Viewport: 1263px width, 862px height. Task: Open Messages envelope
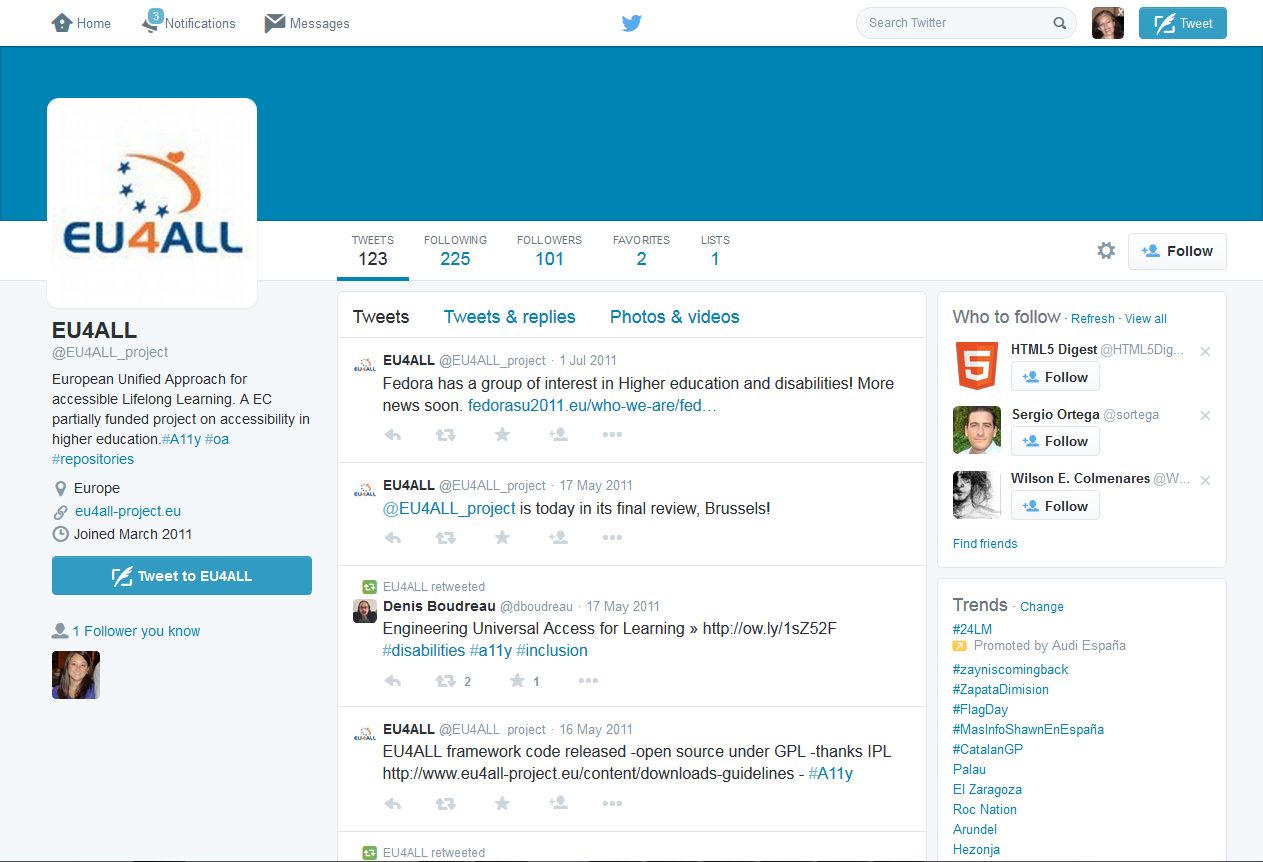coord(307,23)
